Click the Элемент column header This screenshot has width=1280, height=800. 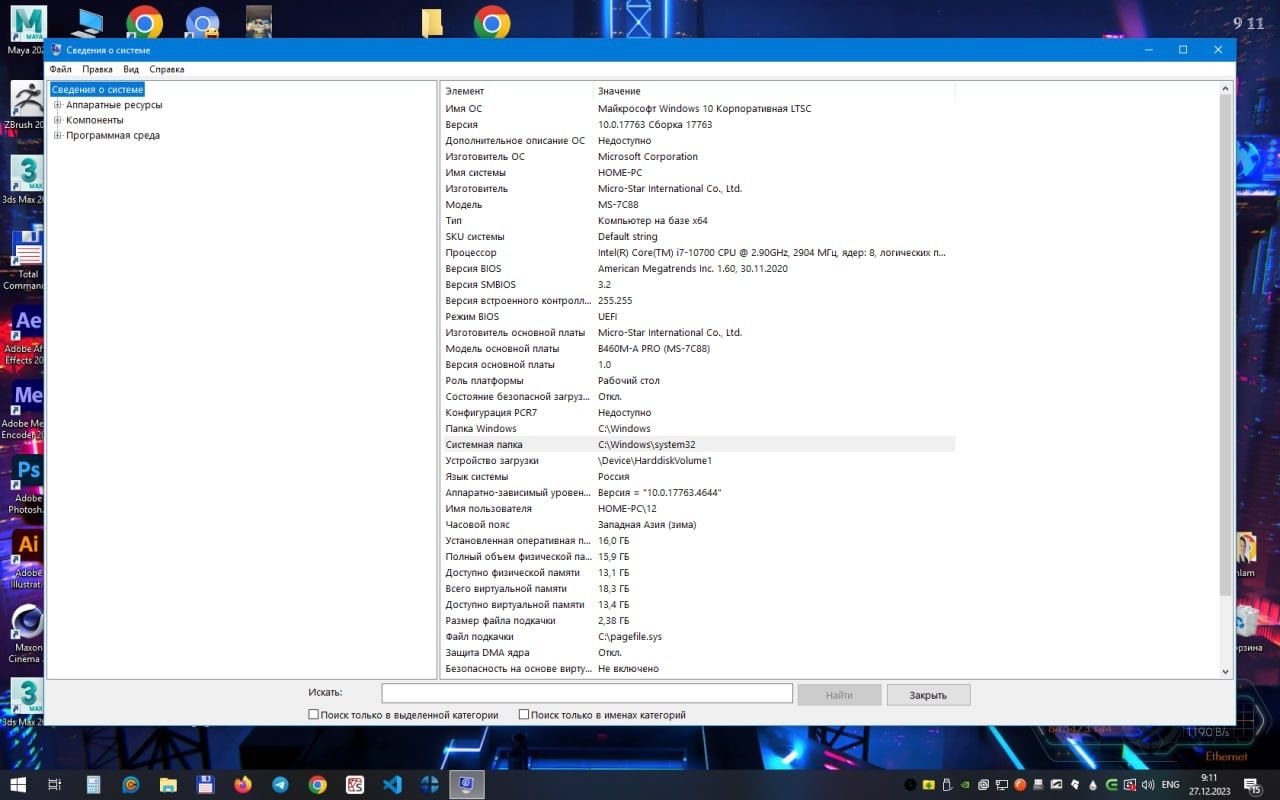(517, 91)
